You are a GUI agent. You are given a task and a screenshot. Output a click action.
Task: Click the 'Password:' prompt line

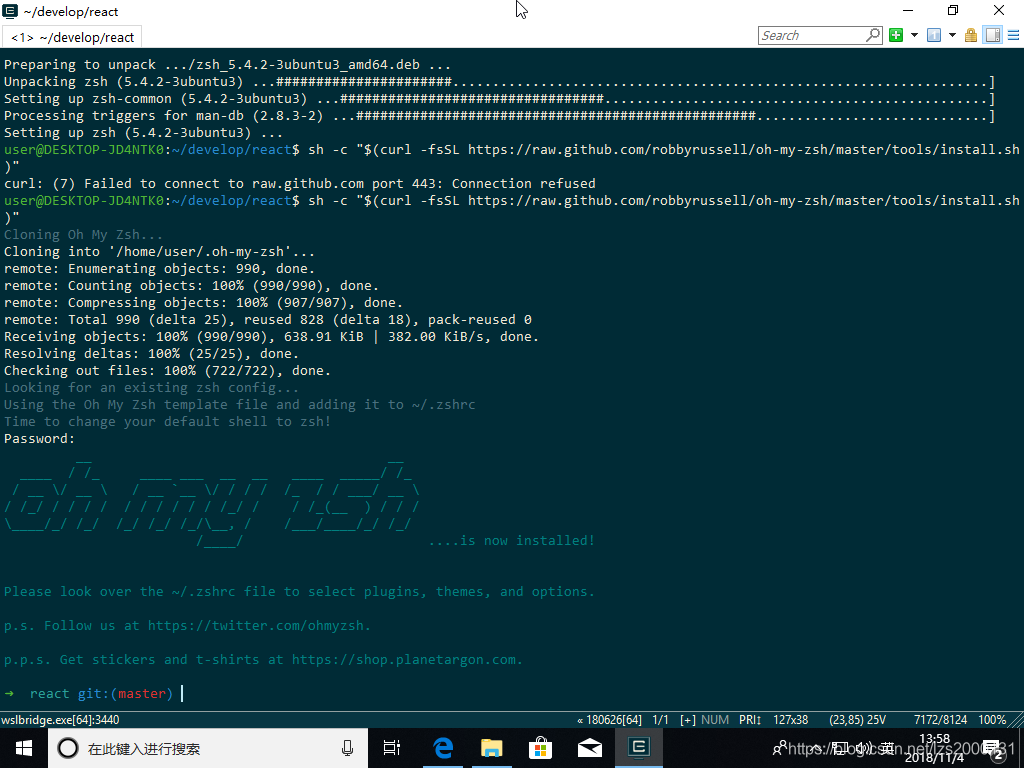[x=39, y=438]
